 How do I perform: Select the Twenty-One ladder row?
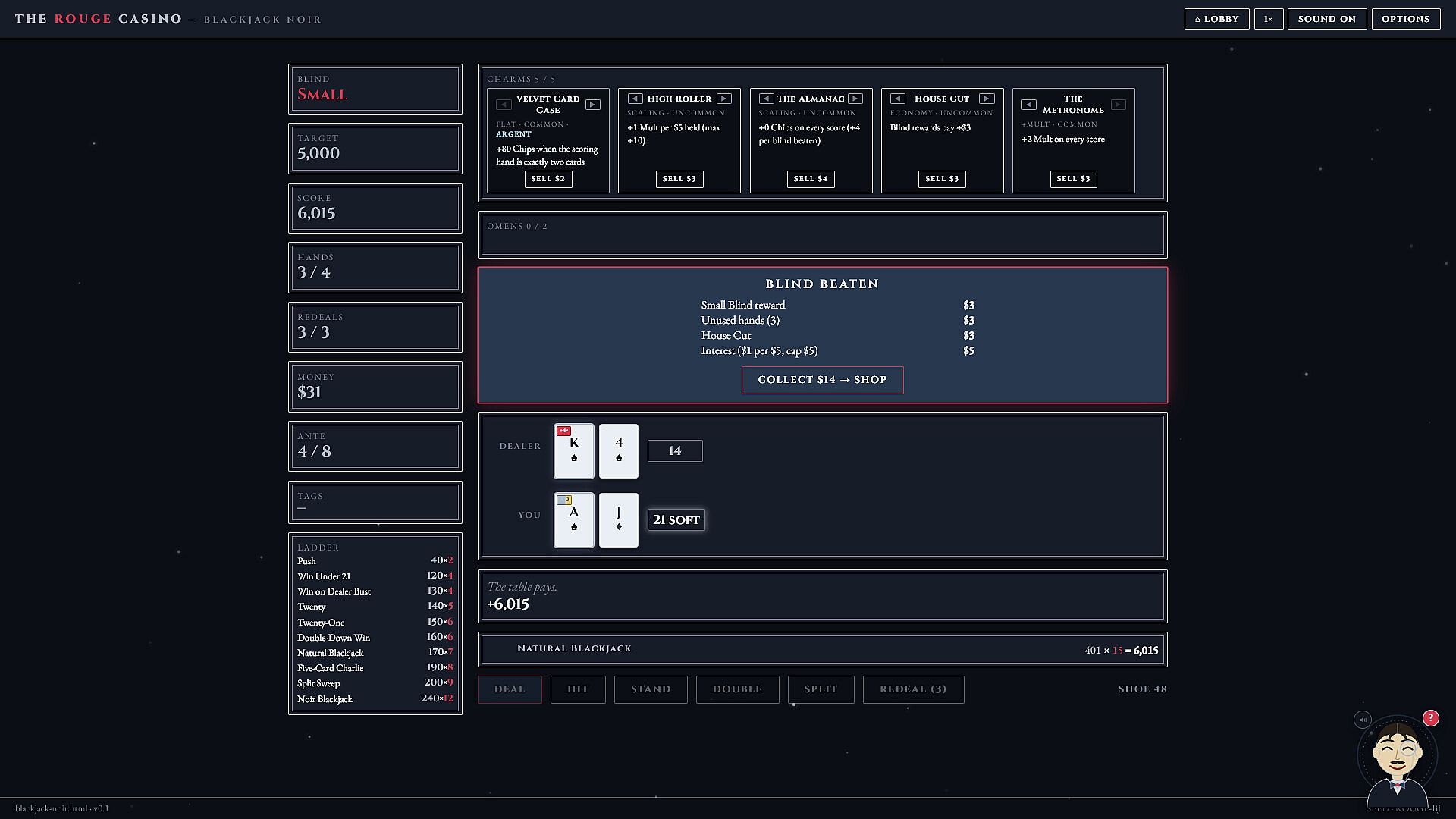pyautogui.click(x=375, y=623)
